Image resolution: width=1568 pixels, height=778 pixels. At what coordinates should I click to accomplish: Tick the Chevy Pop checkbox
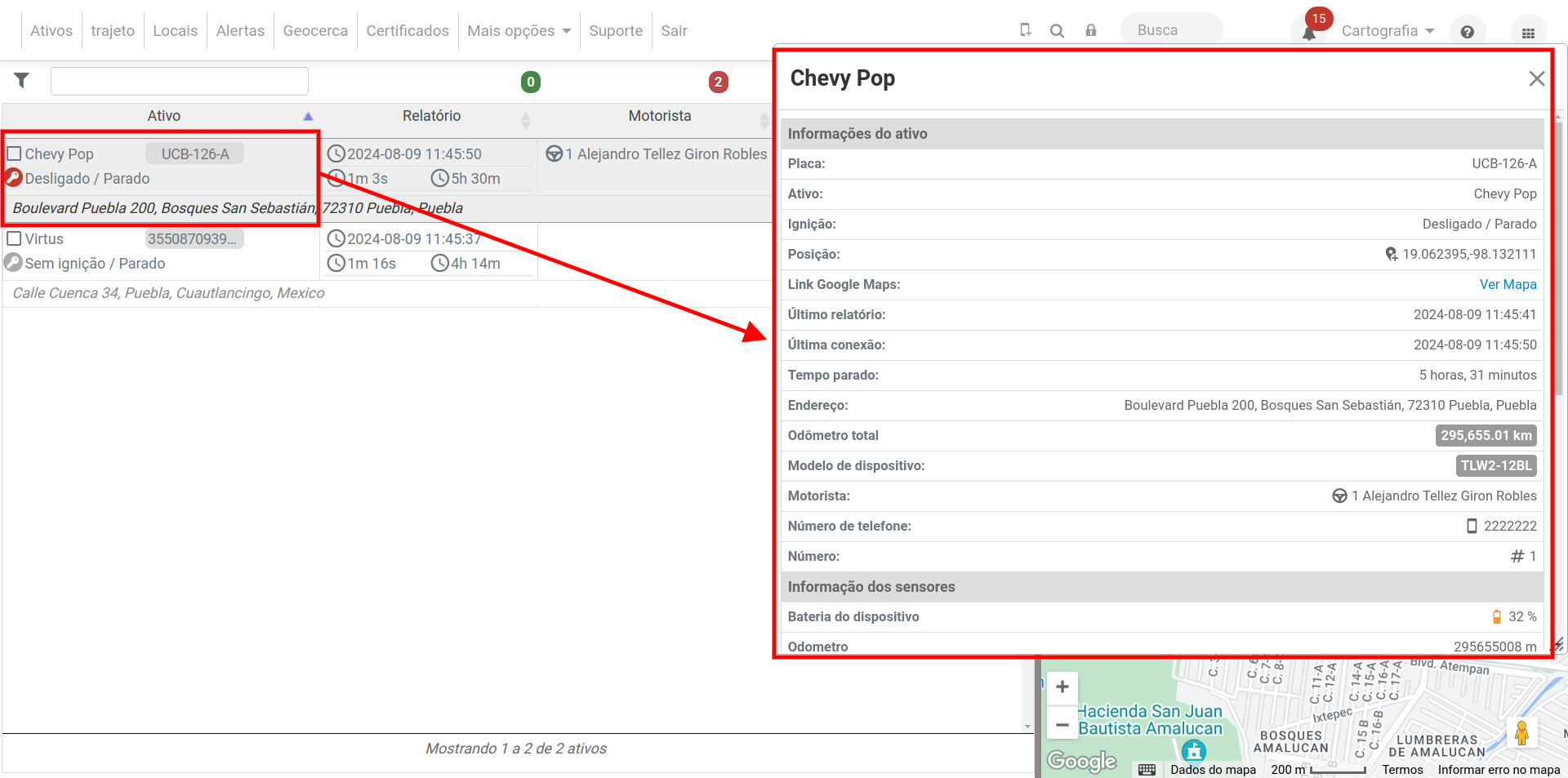coord(14,153)
